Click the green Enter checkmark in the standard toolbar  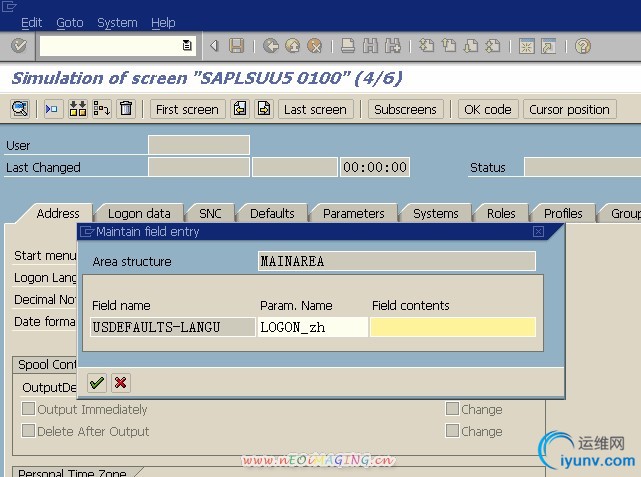tap(18, 45)
